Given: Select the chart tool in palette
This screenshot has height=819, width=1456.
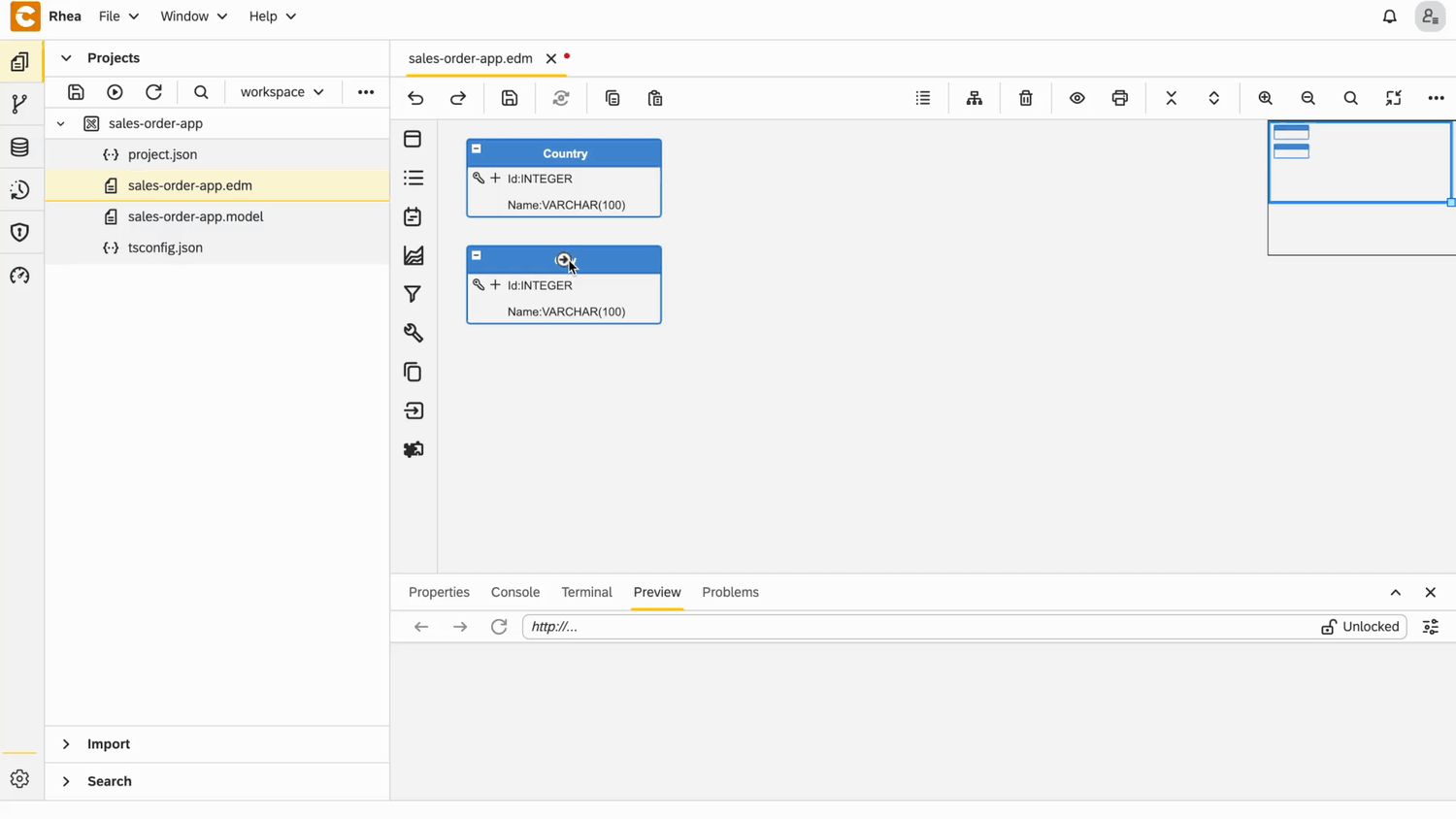Looking at the screenshot, I should click(x=414, y=255).
